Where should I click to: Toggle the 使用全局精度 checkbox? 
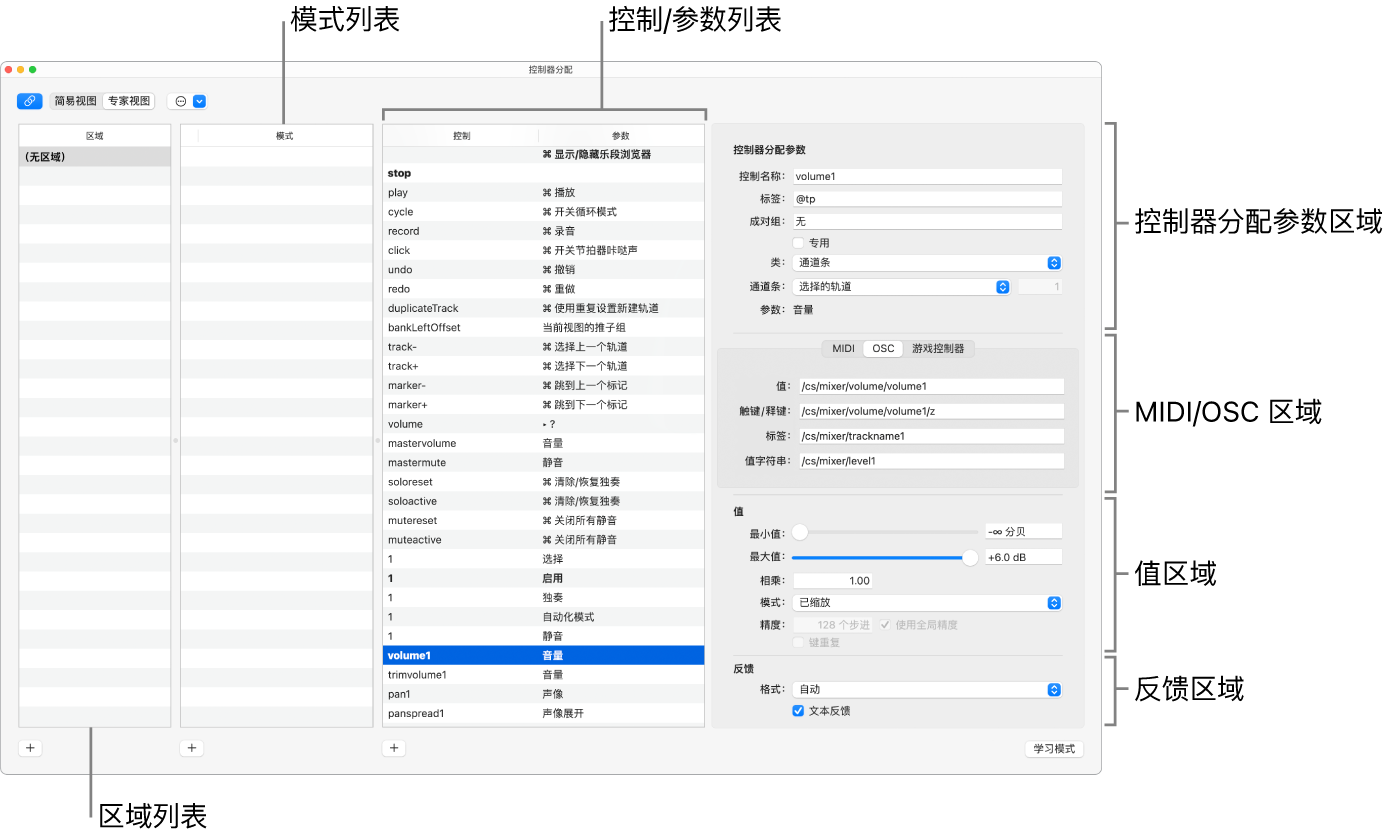click(886, 625)
